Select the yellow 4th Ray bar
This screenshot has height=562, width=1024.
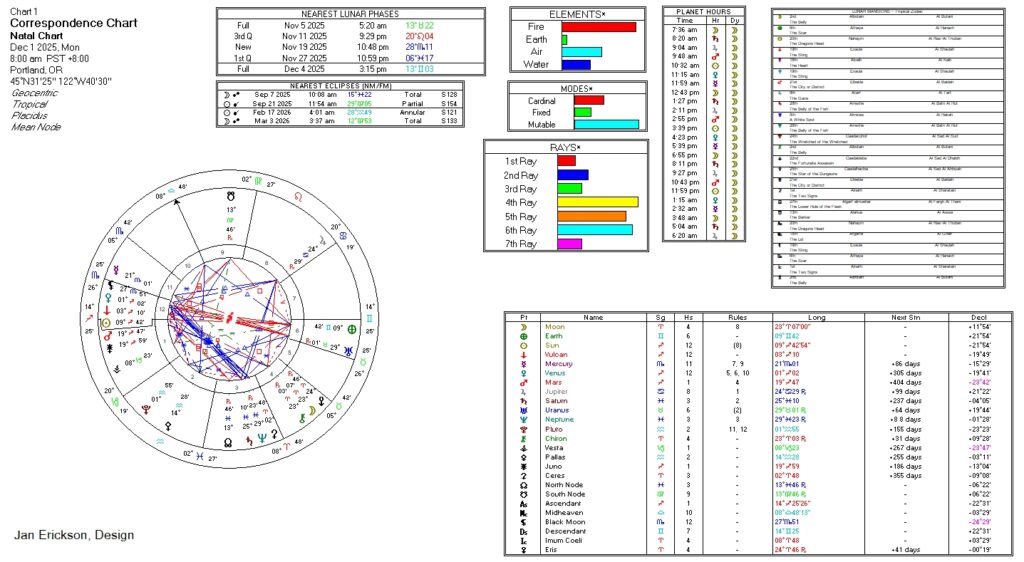coord(597,202)
